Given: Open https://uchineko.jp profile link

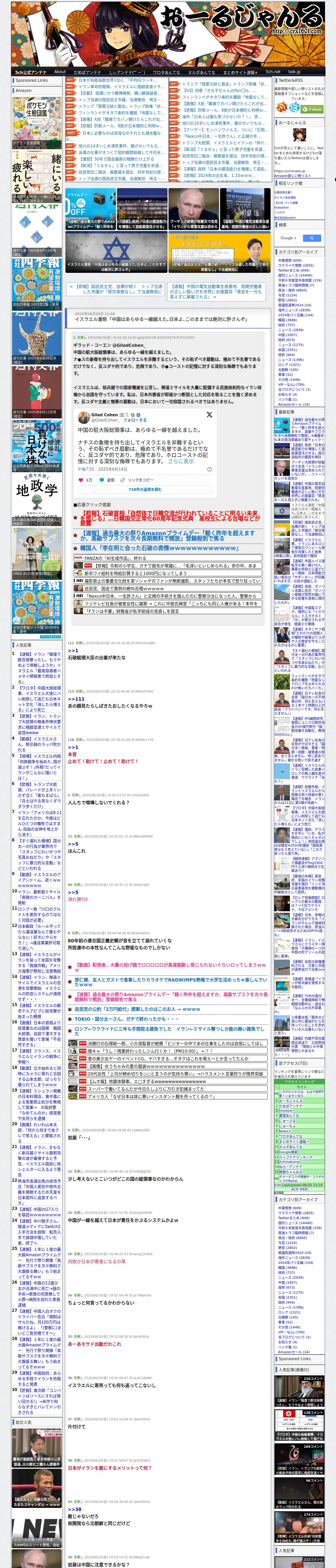Looking at the screenshot, I should [289, 171].
